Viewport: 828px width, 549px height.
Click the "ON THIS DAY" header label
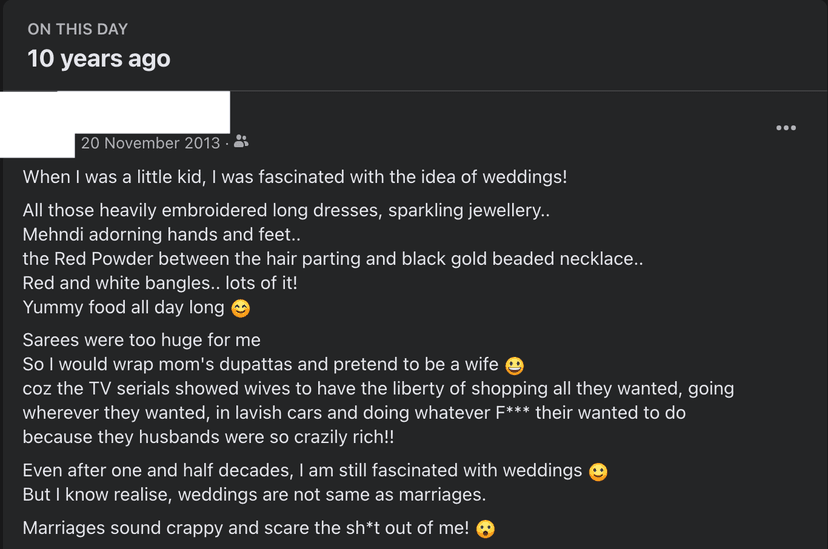[x=78, y=29]
